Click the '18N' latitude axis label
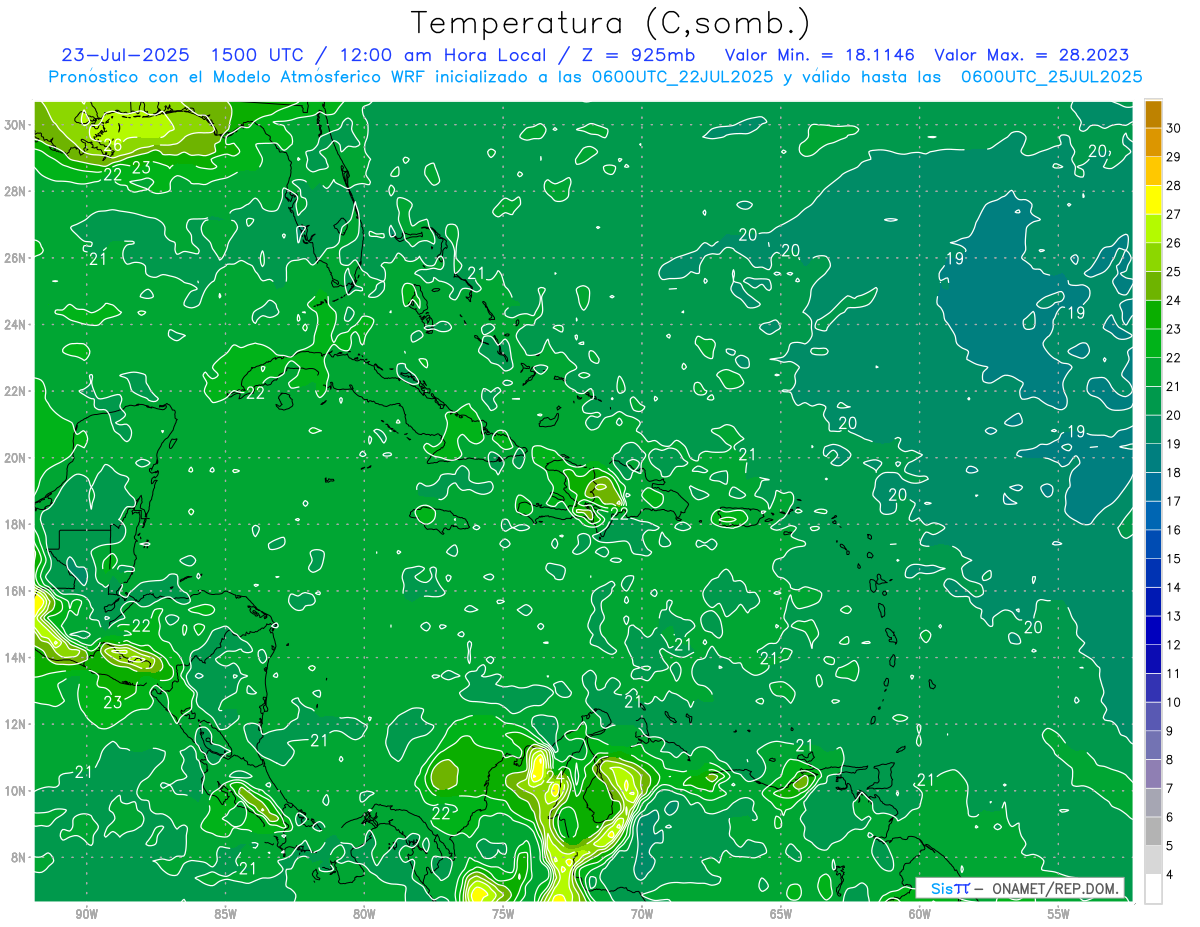 click(16, 524)
